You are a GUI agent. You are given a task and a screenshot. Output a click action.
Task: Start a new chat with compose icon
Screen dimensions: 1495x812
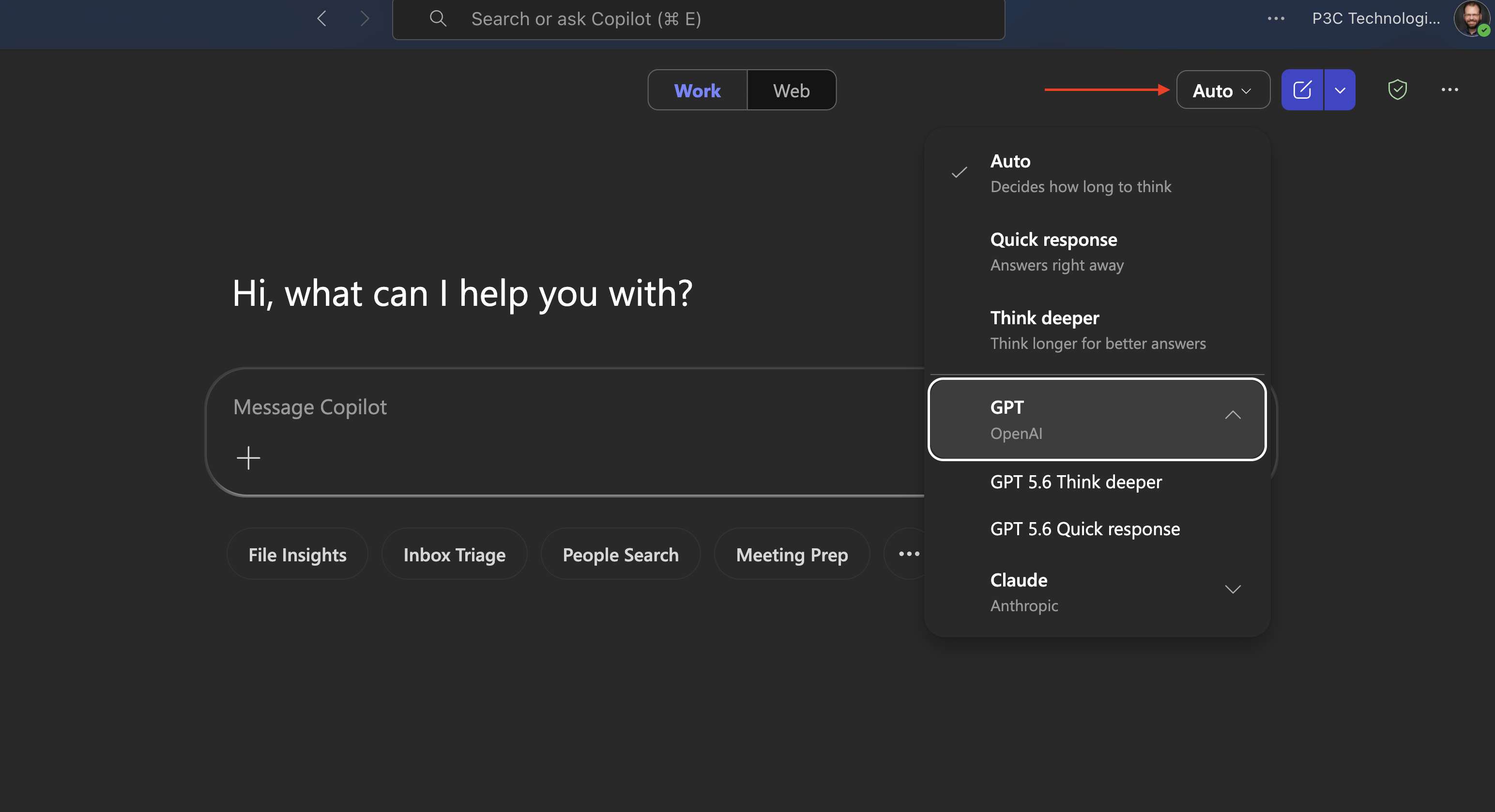(1302, 90)
